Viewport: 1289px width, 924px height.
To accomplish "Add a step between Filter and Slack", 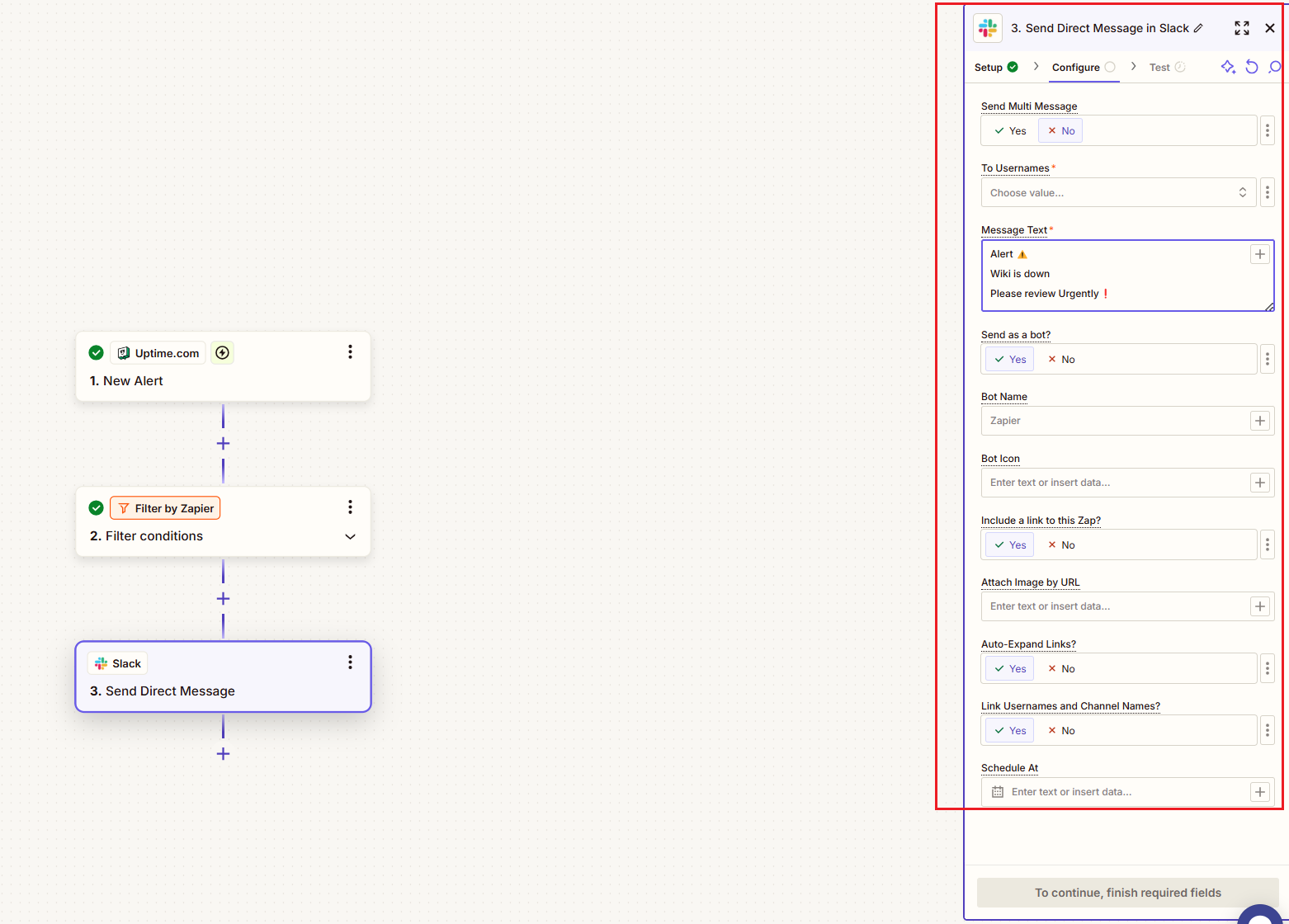I will pos(223,599).
